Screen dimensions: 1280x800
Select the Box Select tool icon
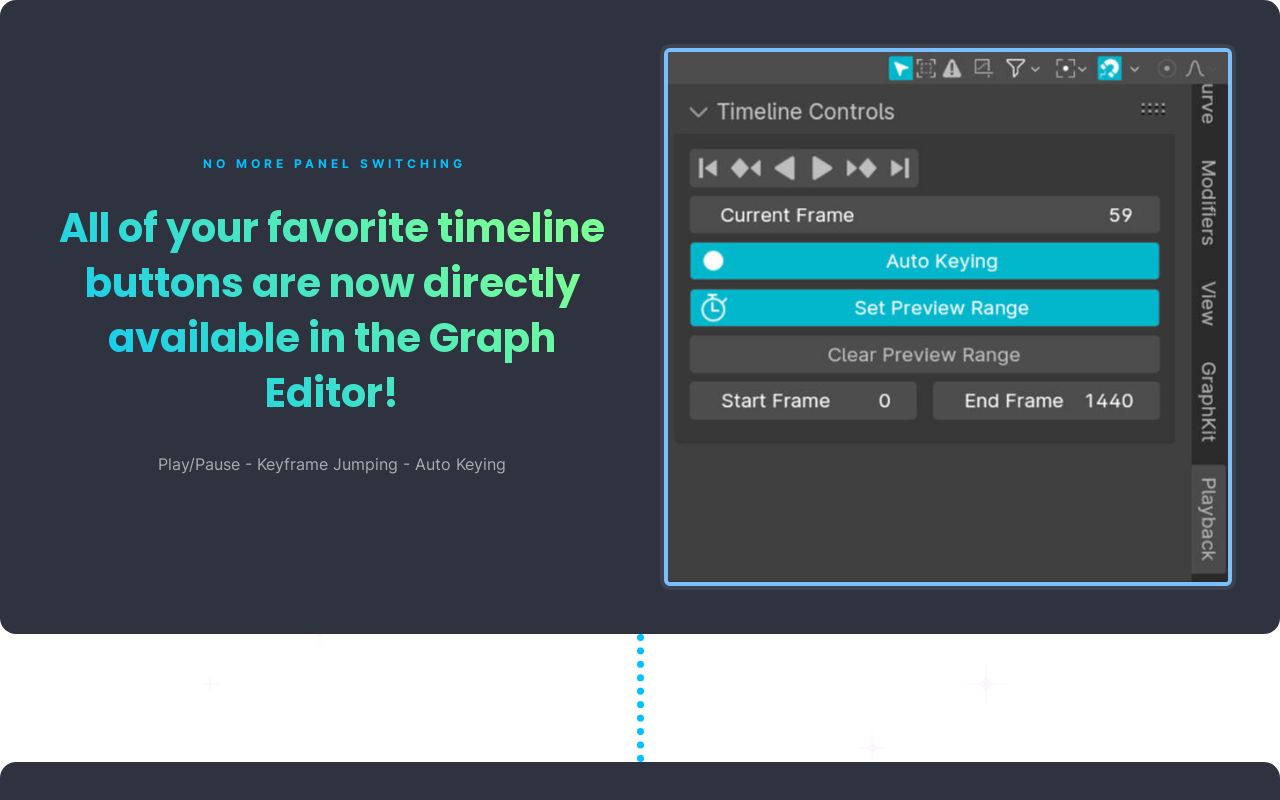tap(926, 68)
